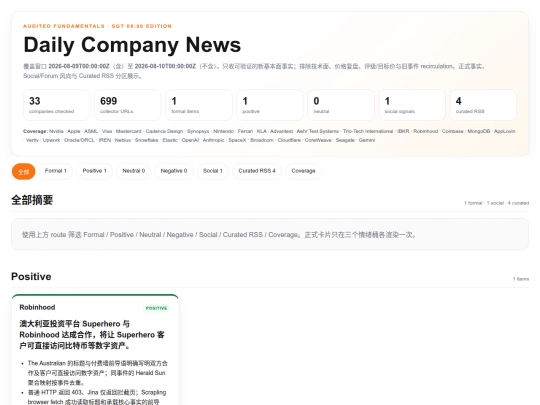Viewport: 540px width, 405px height.
Task: Select IBKR in the coverage list
Action: point(403,131)
